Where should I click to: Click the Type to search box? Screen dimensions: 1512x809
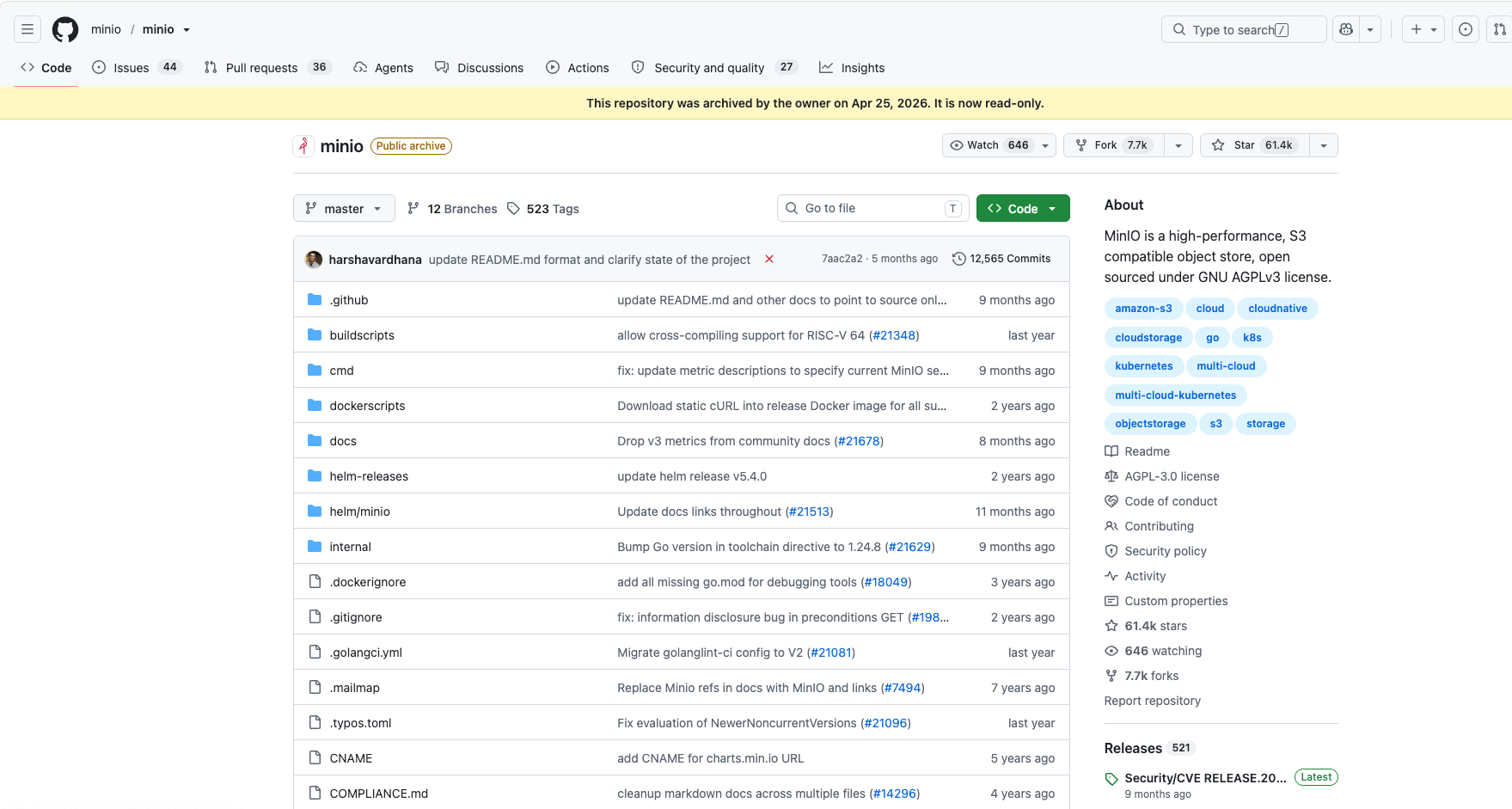click(1244, 29)
